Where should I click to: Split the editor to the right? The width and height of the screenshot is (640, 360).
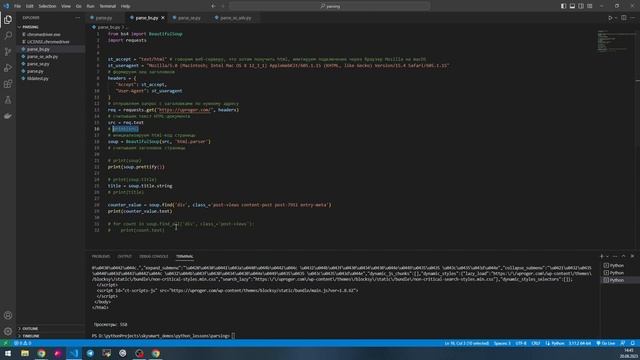[624, 18]
